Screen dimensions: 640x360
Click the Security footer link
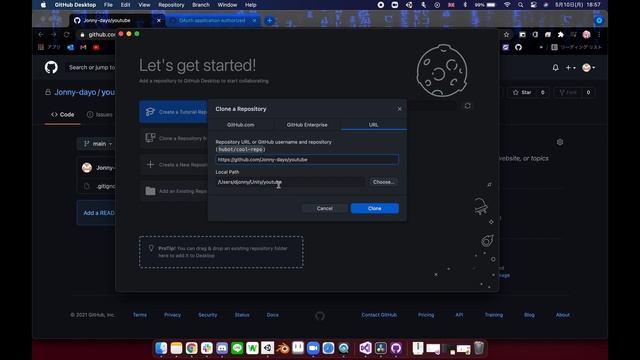coord(207,315)
